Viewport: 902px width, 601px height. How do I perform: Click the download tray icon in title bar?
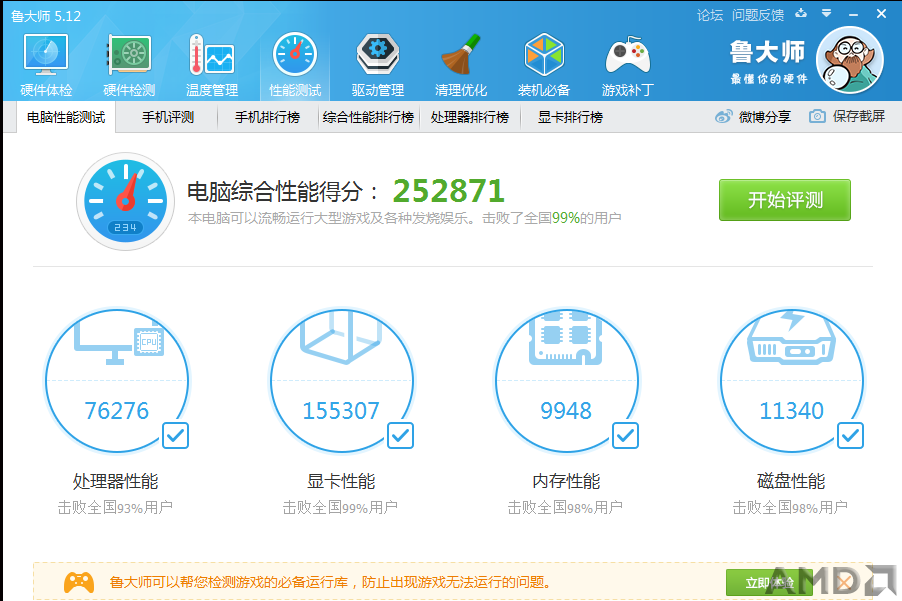tap(801, 13)
